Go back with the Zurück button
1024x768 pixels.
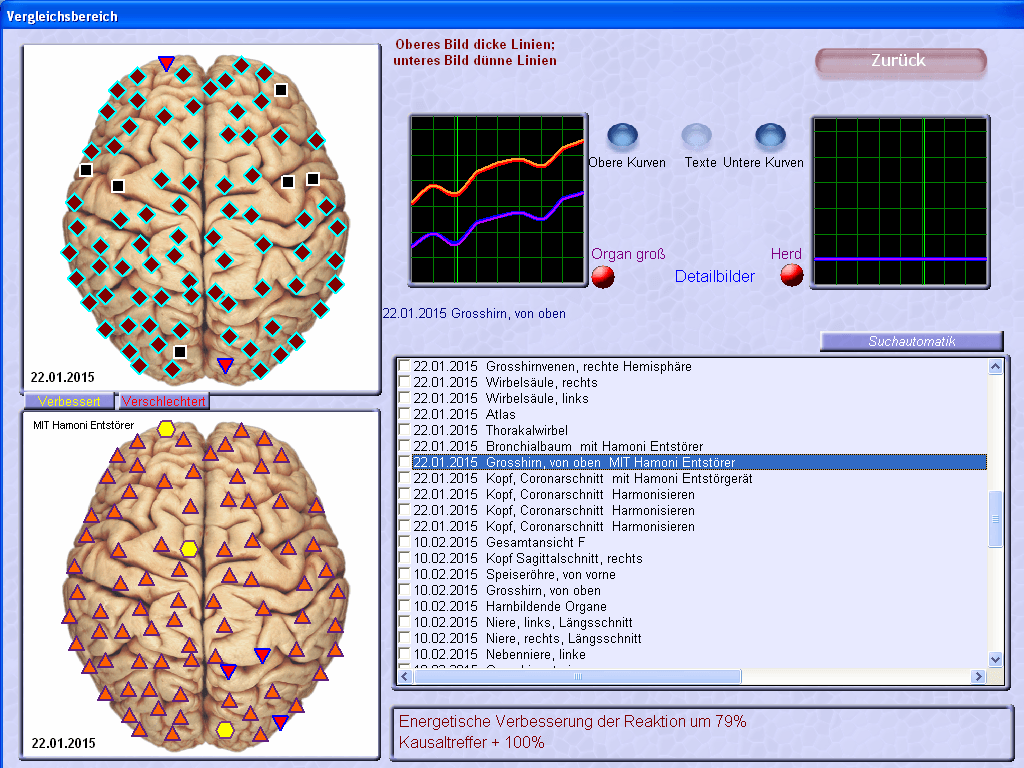tap(901, 62)
